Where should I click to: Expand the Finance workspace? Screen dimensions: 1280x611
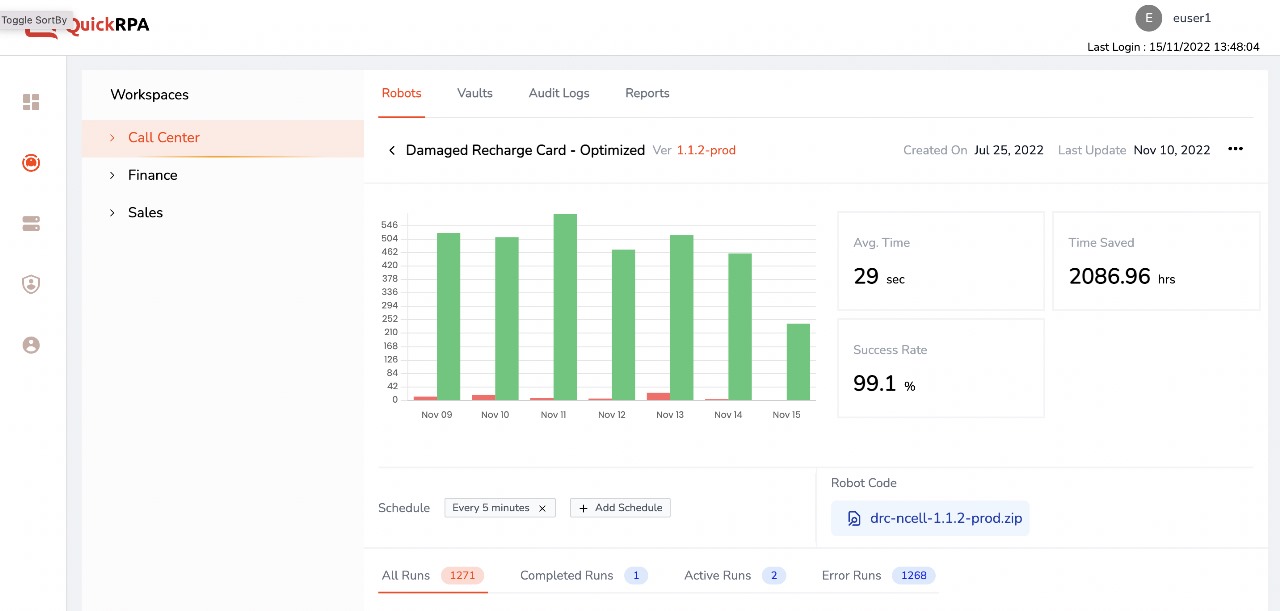coord(152,175)
